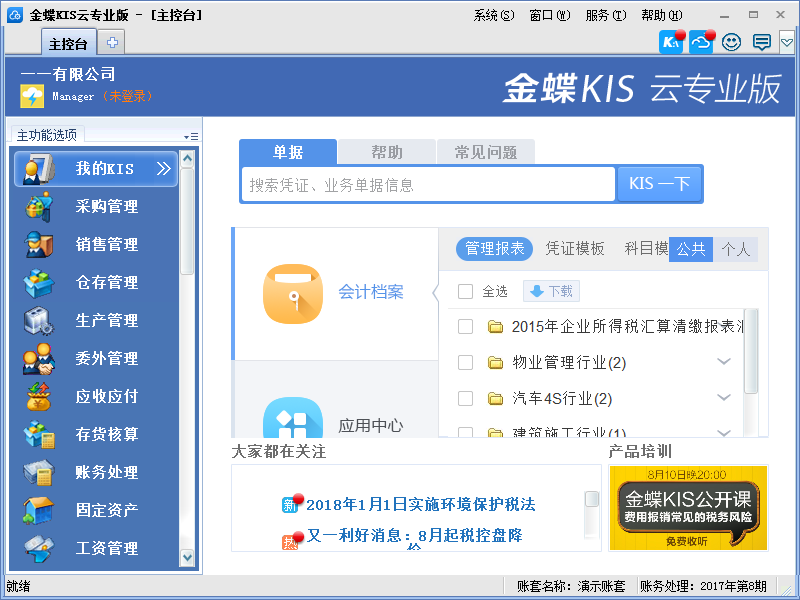This screenshot has width=800, height=600.
Task: Click folder icon of 汽车4S行业(2)
Action: click(x=495, y=398)
